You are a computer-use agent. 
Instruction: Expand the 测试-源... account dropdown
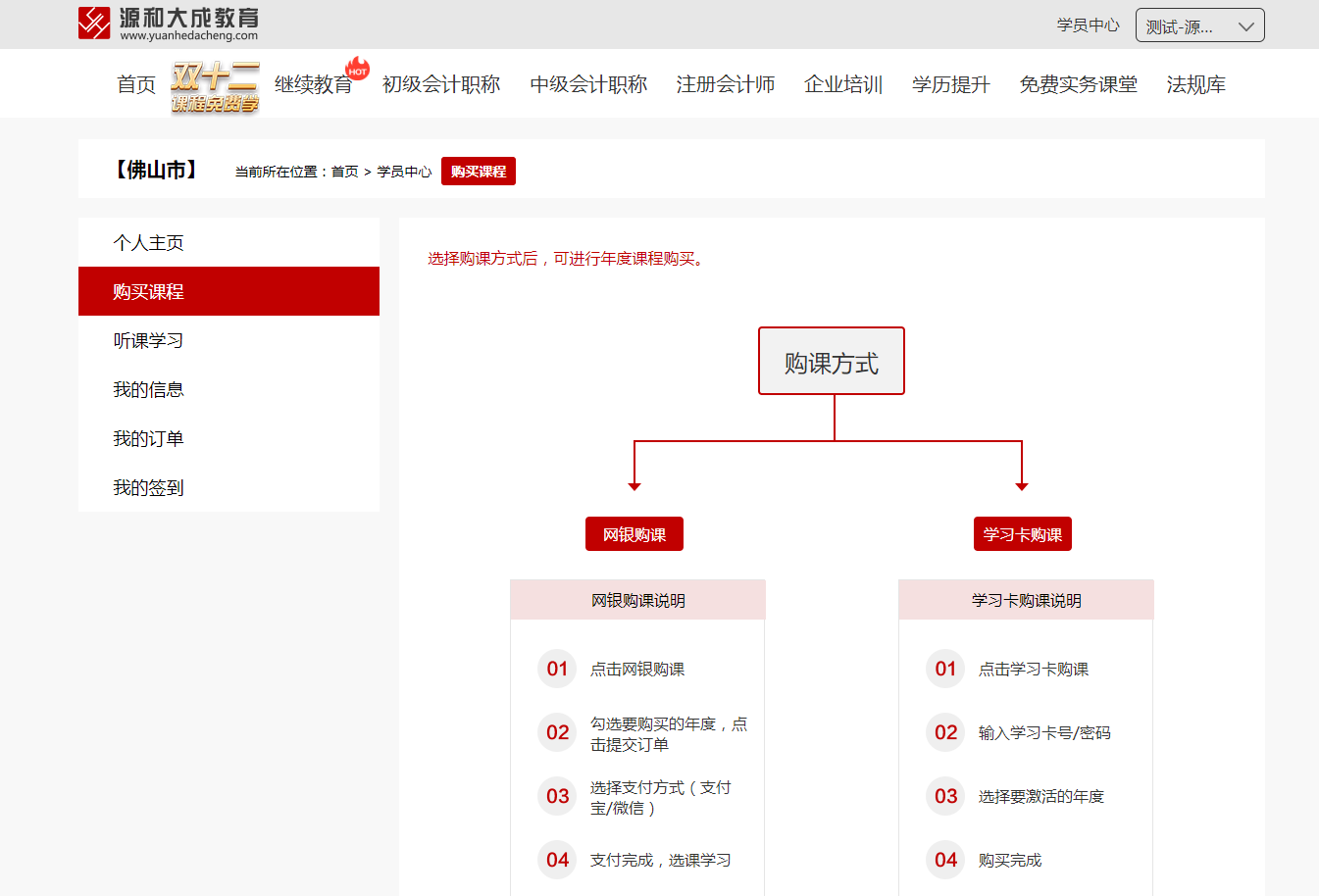(1199, 25)
